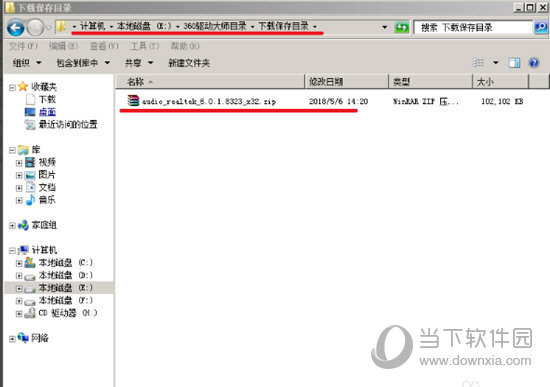
Task: Click the WinRAR icon of the zip file
Action: (133, 101)
